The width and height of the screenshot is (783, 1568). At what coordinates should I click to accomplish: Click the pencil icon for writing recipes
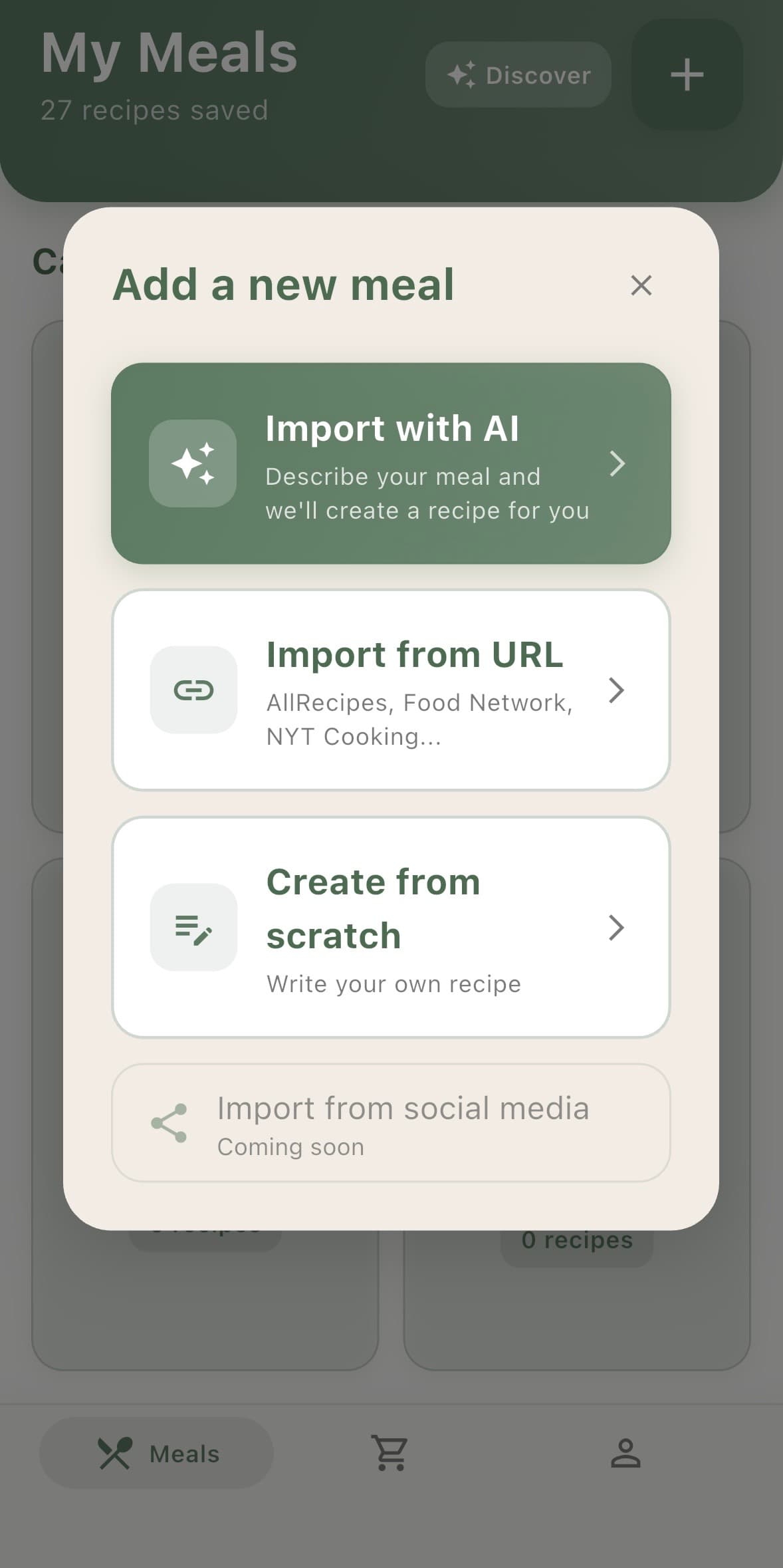coord(193,927)
